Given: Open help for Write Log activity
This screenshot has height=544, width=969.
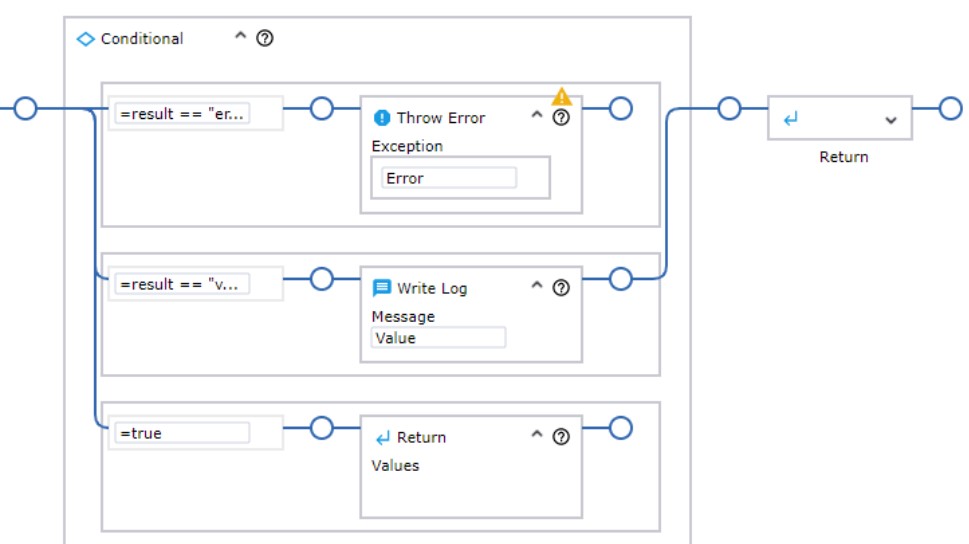Looking at the screenshot, I should (x=561, y=288).
